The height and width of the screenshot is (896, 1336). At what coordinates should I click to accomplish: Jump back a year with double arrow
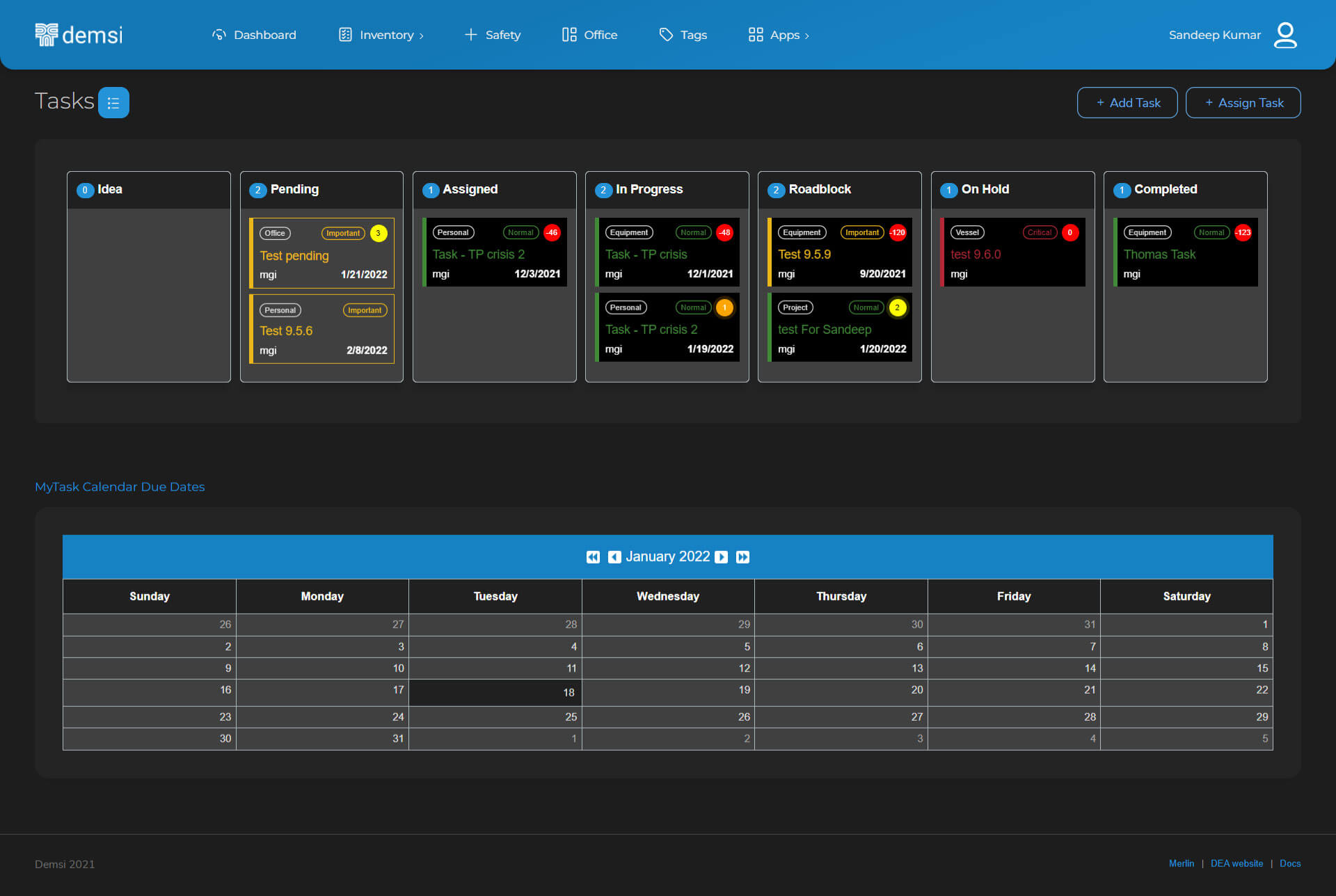593,557
